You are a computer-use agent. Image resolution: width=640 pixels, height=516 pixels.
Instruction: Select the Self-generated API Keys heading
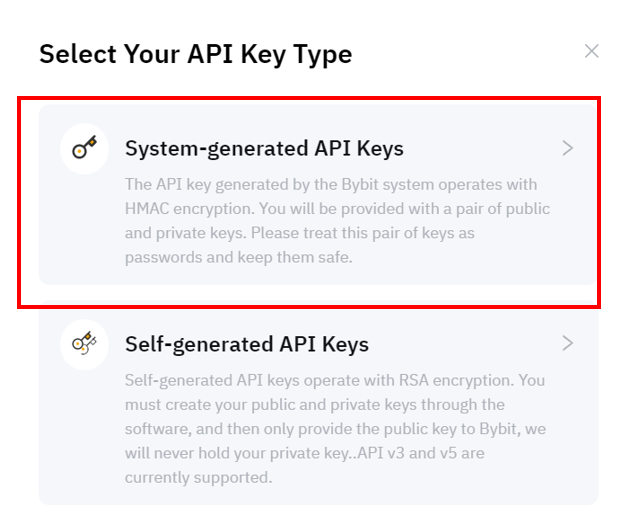(247, 345)
